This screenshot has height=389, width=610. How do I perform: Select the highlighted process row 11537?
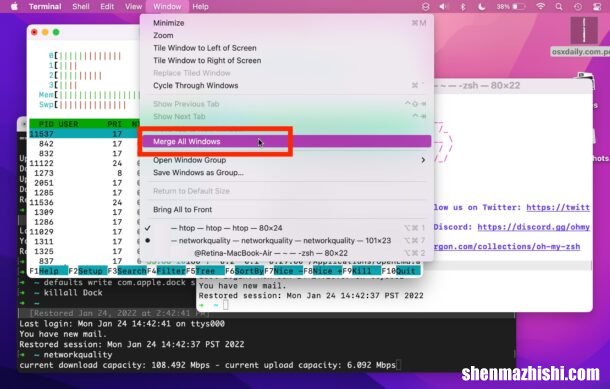tap(84, 134)
